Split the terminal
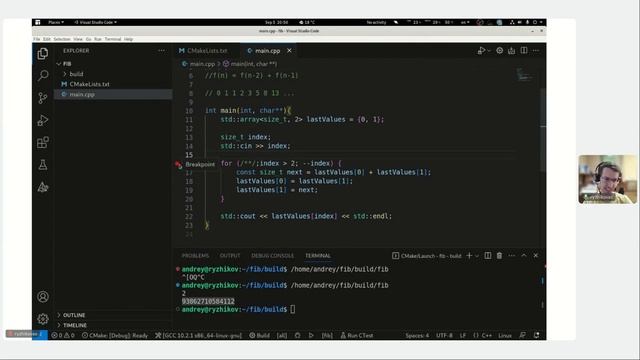Viewport: 640px width, 360px height. (x=488, y=256)
